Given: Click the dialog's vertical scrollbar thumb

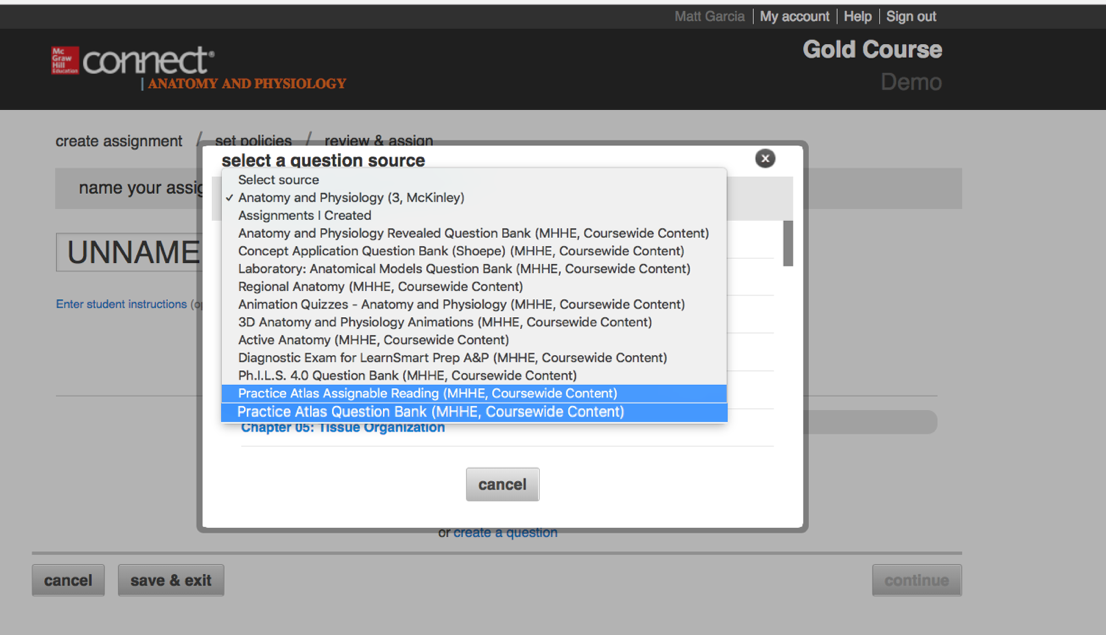Looking at the screenshot, I should (x=788, y=243).
